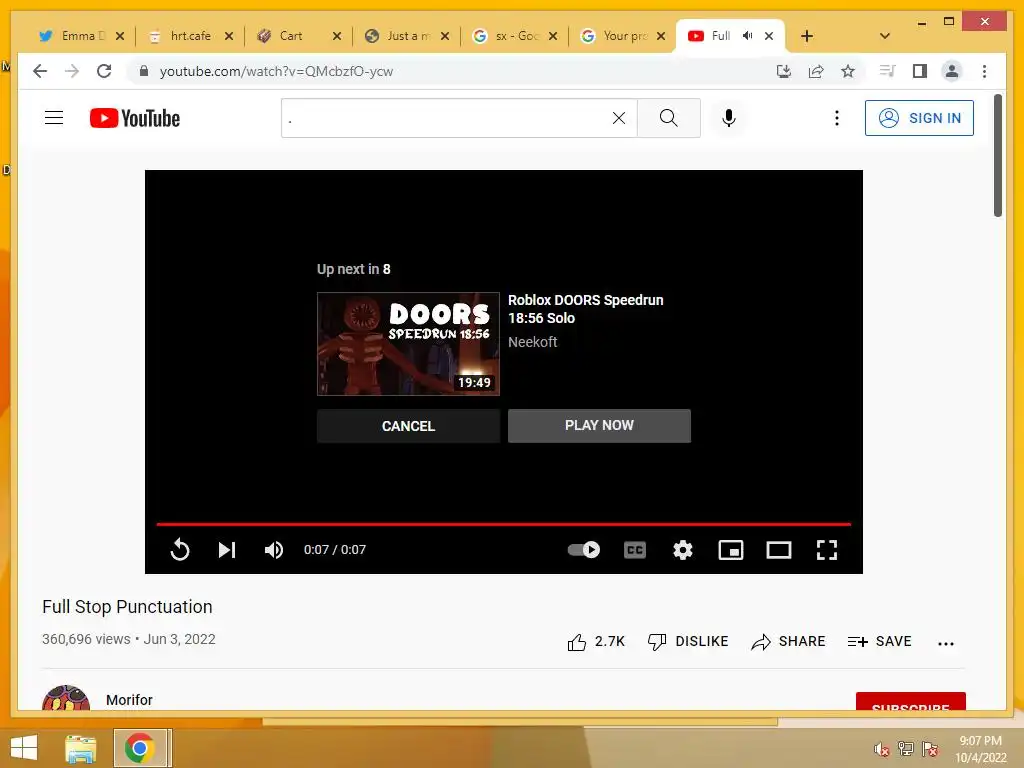Open Morifor channel avatar

(66, 698)
